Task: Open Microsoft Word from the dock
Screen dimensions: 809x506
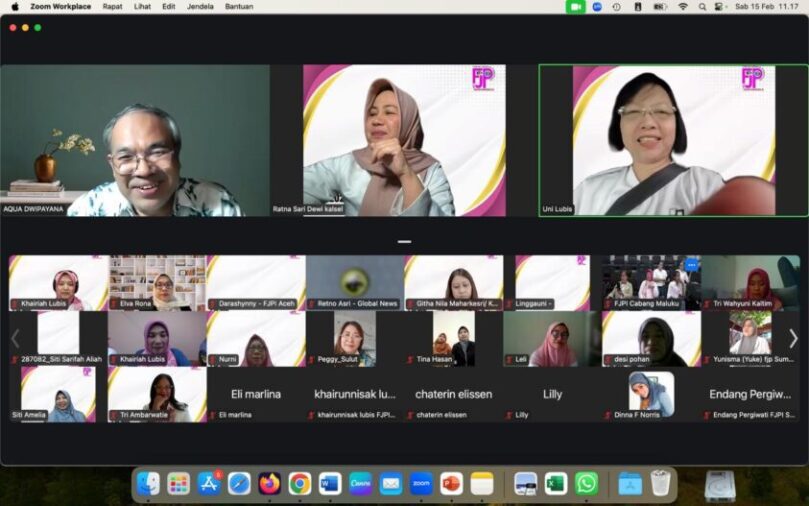Action: click(330, 484)
